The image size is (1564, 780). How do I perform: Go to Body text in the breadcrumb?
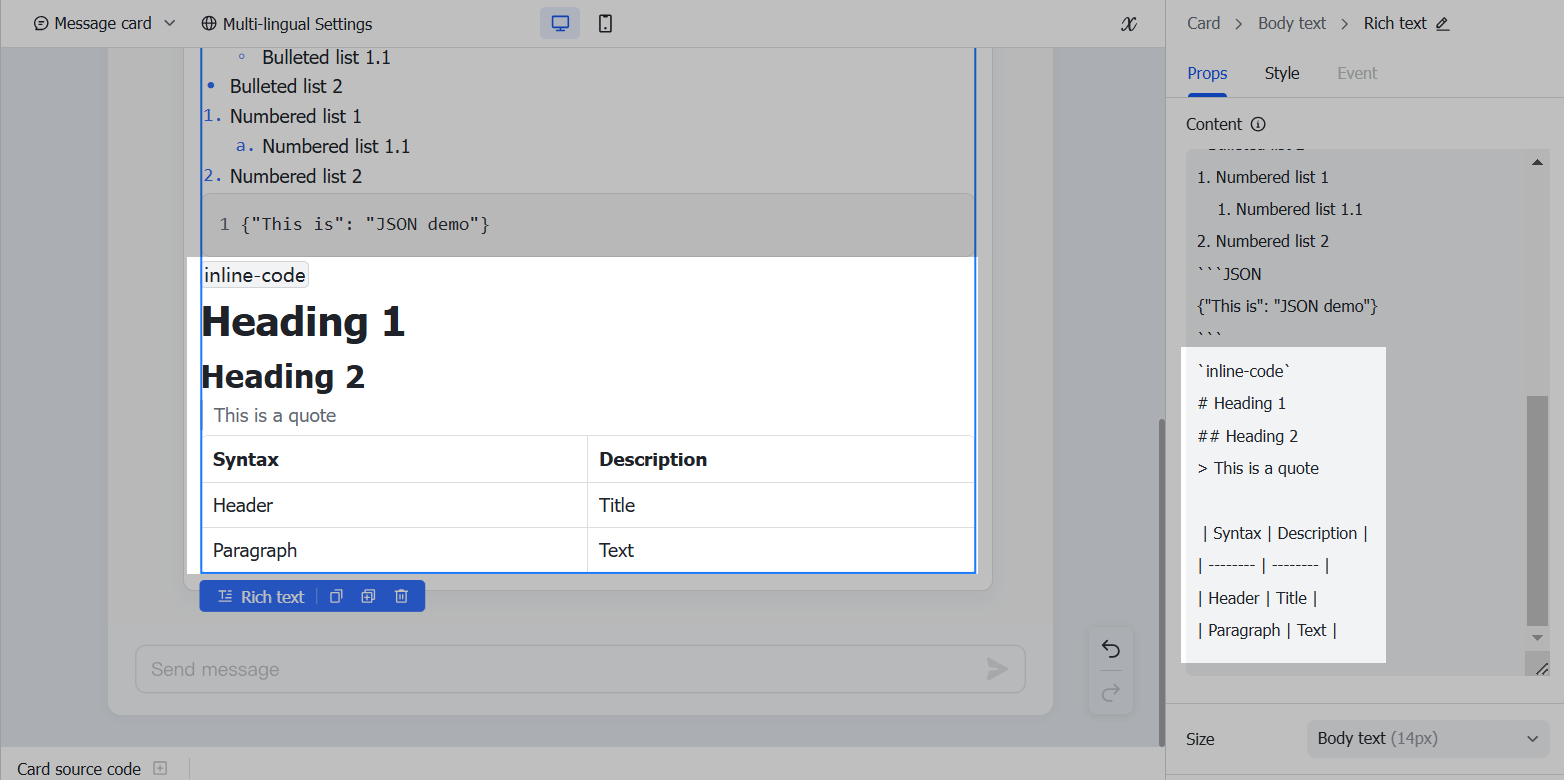[x=1292, y=23]
